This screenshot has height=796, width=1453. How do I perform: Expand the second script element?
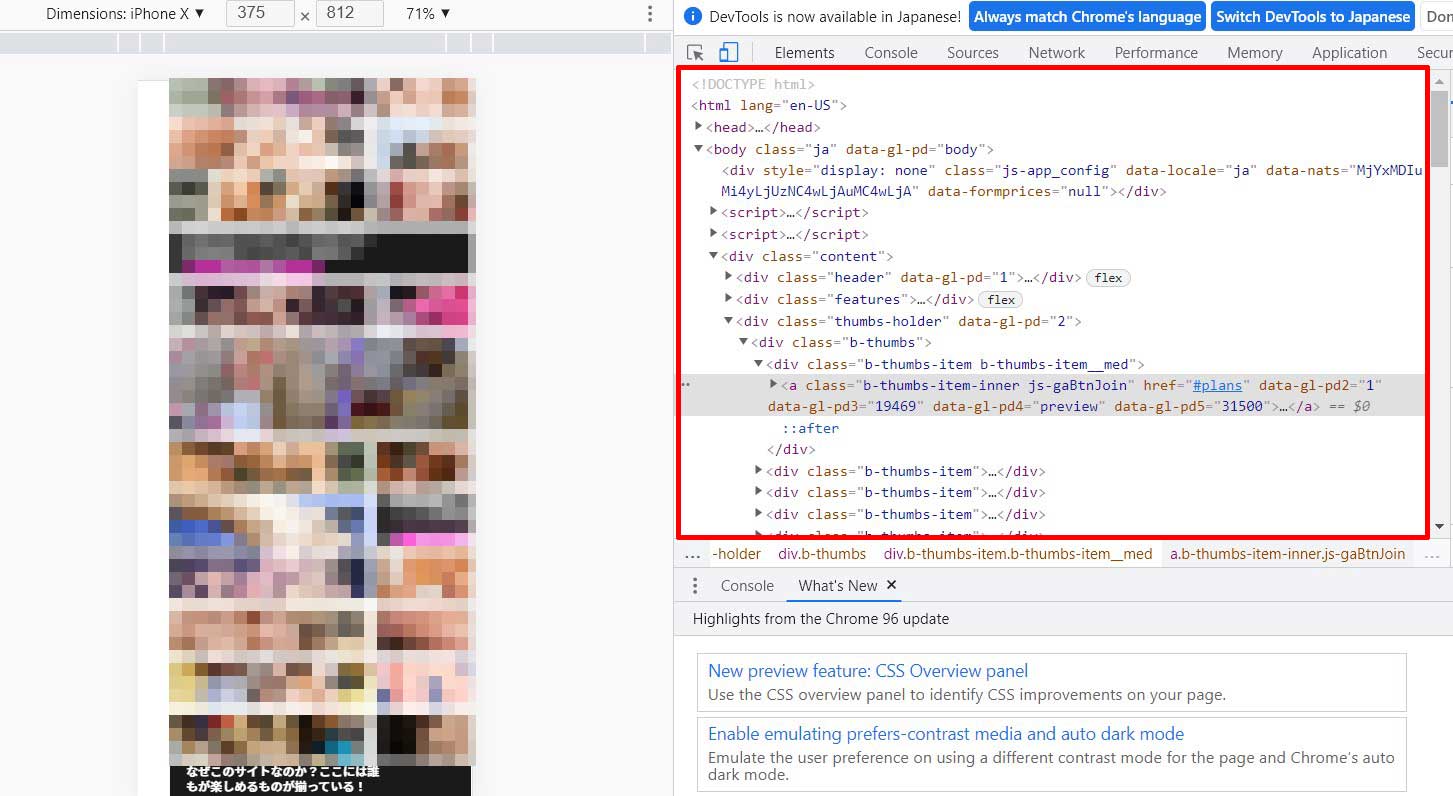click(x=714, y=234)
